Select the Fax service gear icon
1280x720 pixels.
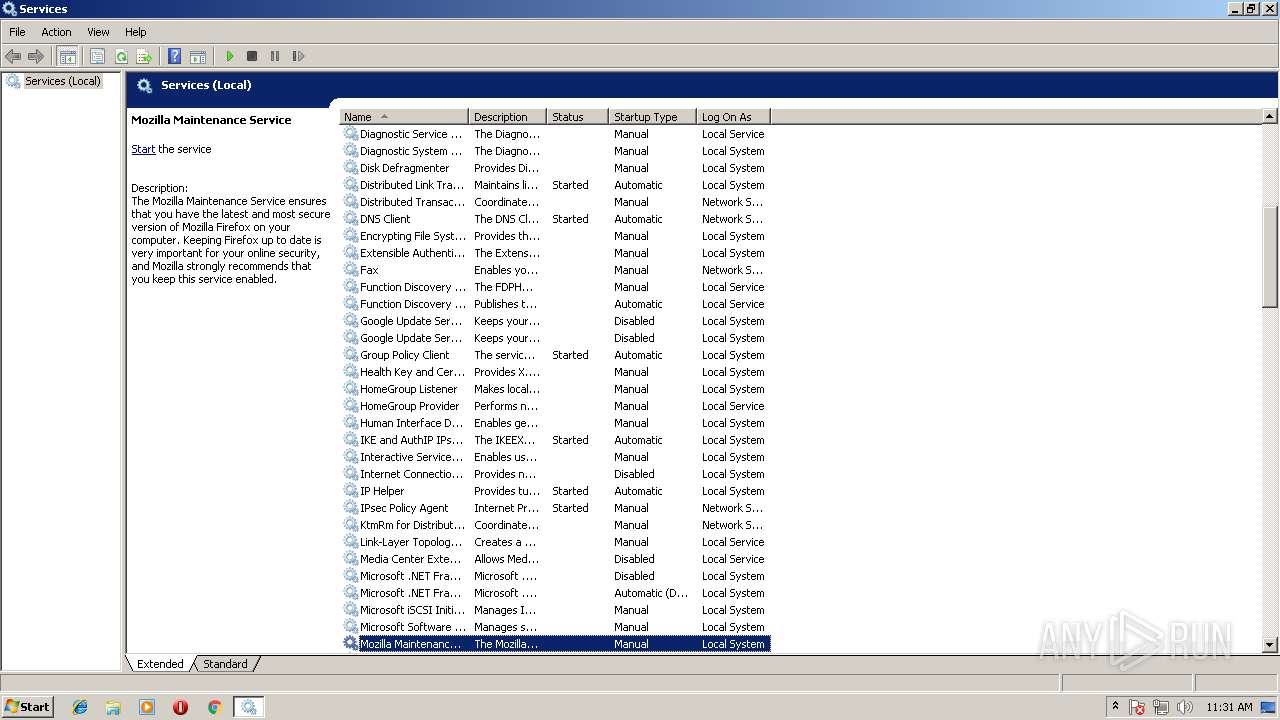click(351, 270)
